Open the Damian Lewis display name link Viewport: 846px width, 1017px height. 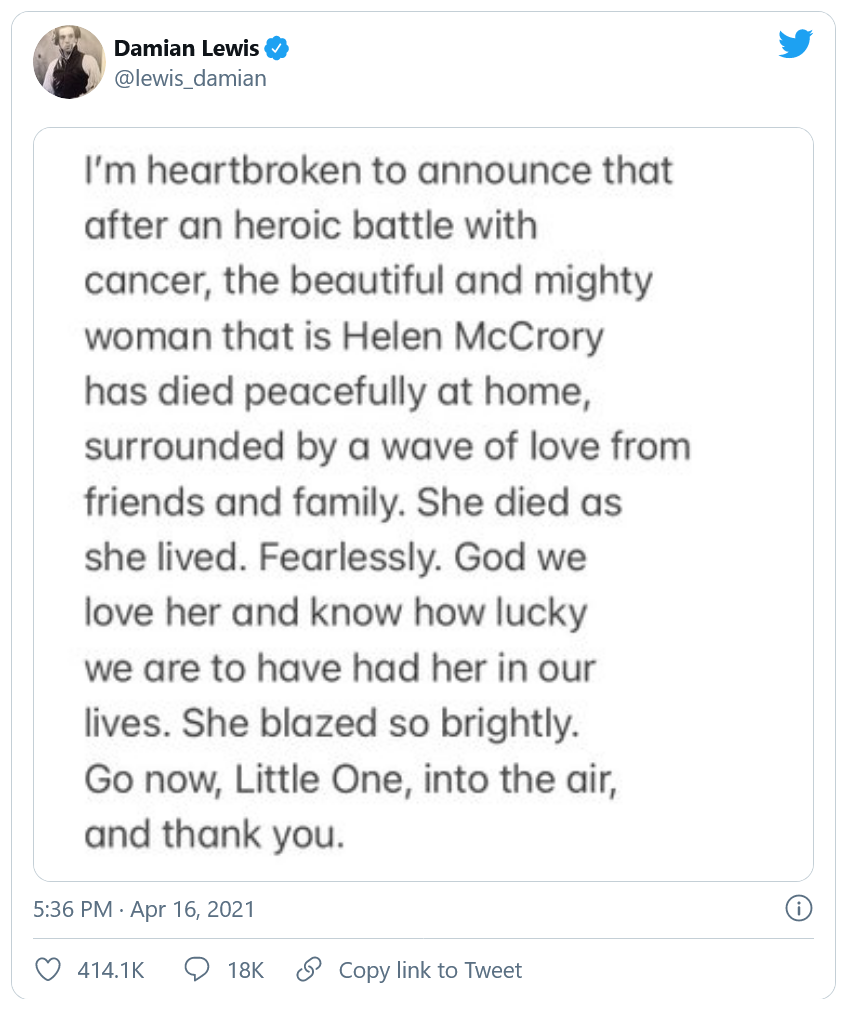[x=186, y=48]
